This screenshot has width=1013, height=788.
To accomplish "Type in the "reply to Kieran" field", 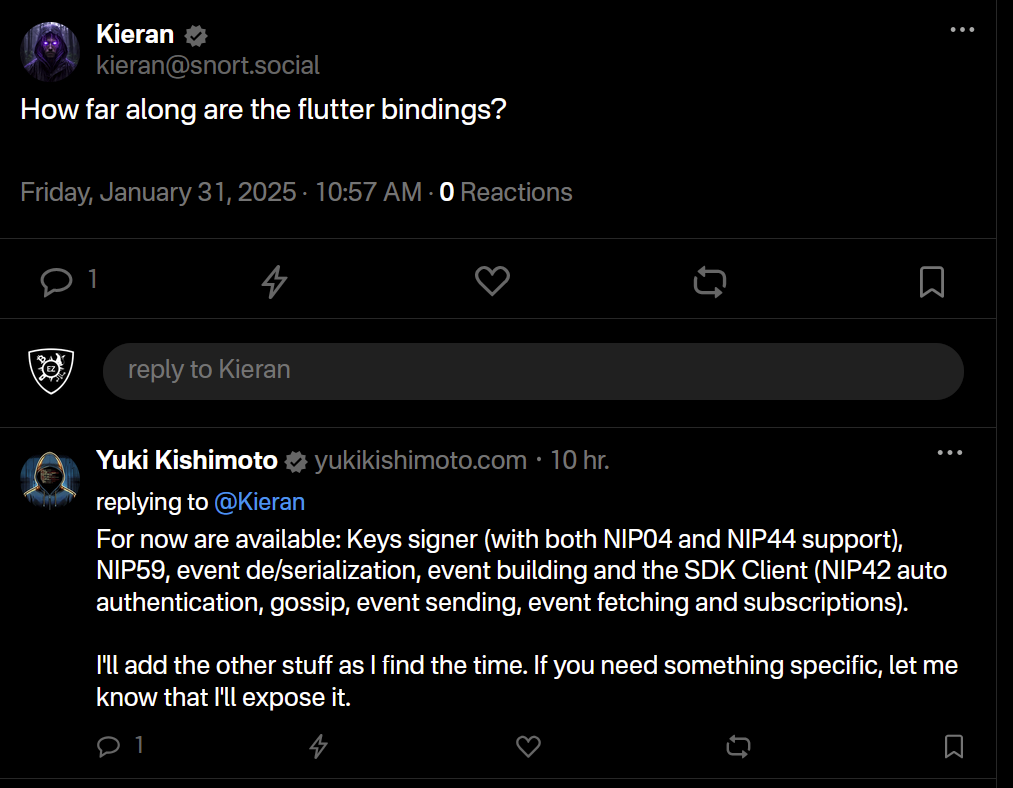I will tap(533, 371).
